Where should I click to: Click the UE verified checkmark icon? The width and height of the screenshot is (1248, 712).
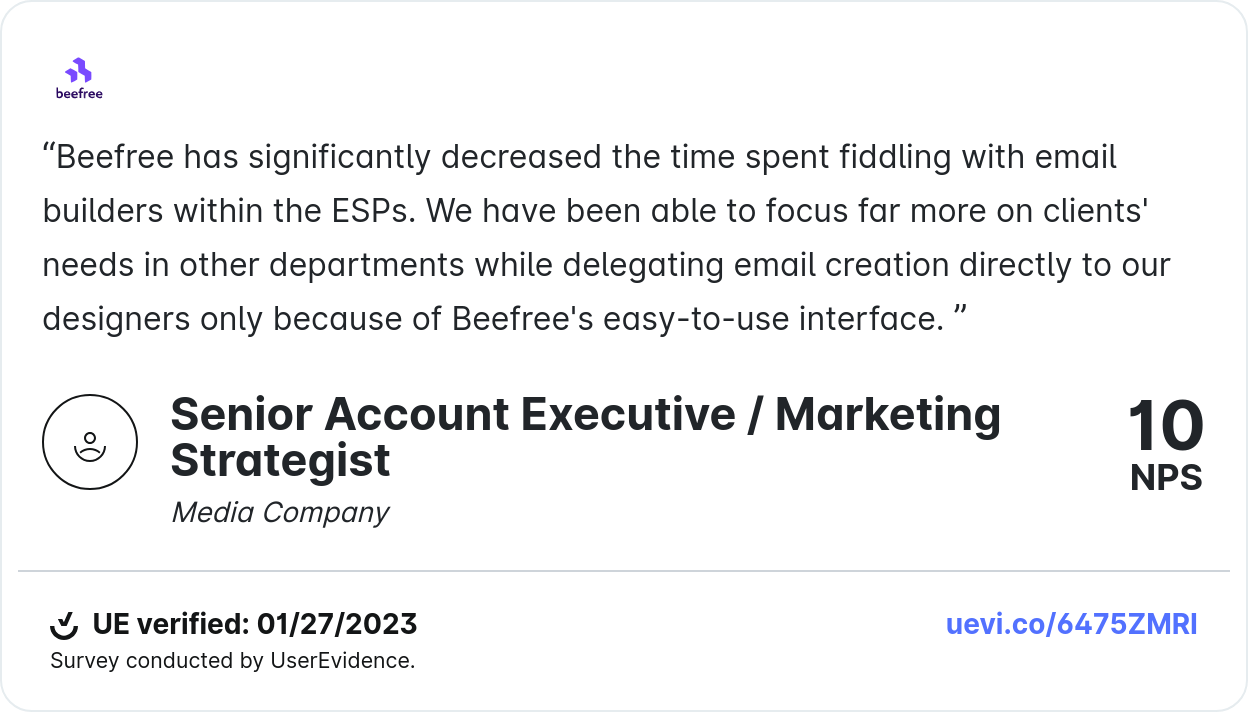point(64,625)
